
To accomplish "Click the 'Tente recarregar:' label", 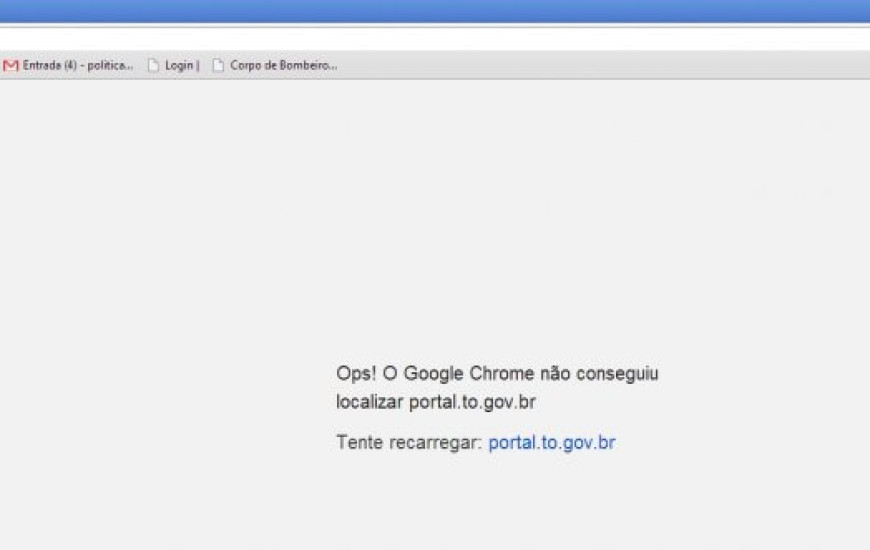I will (409, 442).
